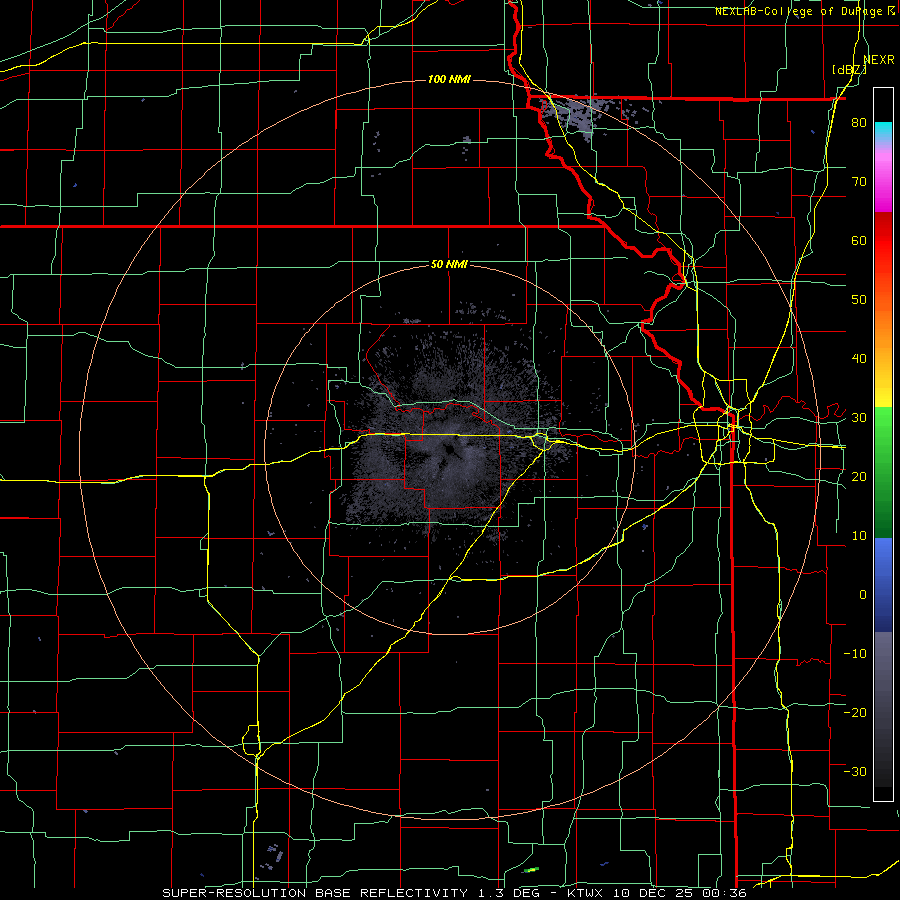Click the 60 dBZ scale value
This screenshot has width=900, height=900.
tap(859, 240)
